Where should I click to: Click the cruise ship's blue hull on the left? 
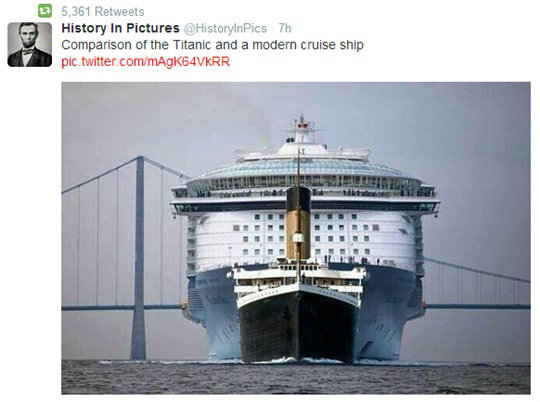click(214, 310)
